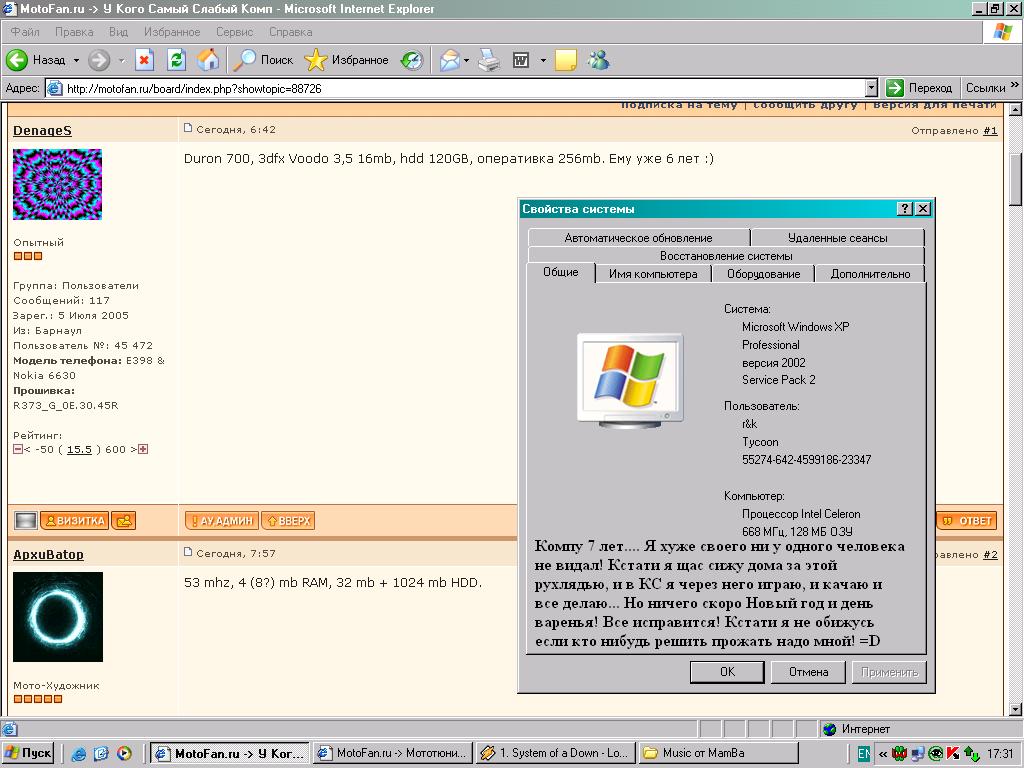Open the Вид menu
This screenshot has height=768, width=1024.
(118, 32)
